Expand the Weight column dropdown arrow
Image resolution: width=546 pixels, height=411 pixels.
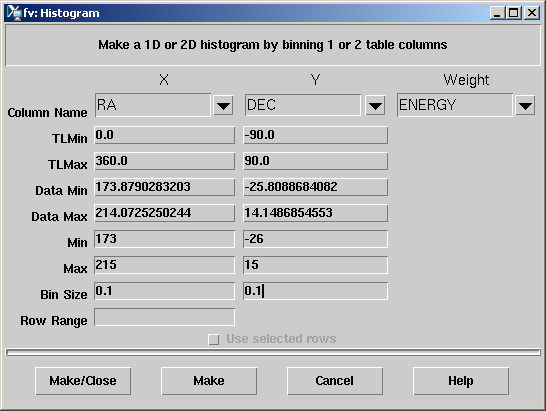point(525,106)
